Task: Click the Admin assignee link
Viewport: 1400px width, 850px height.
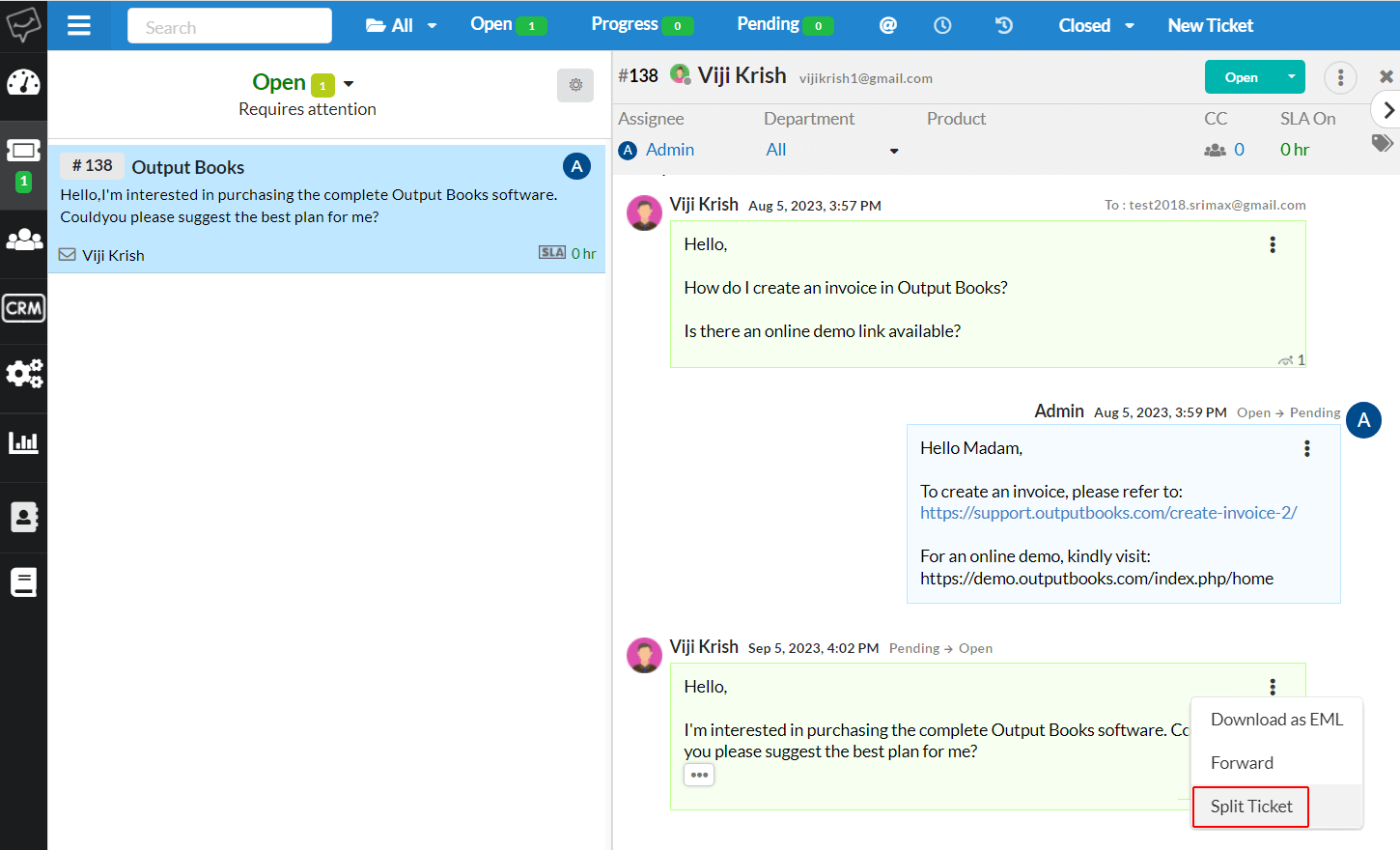Action: 669,150
